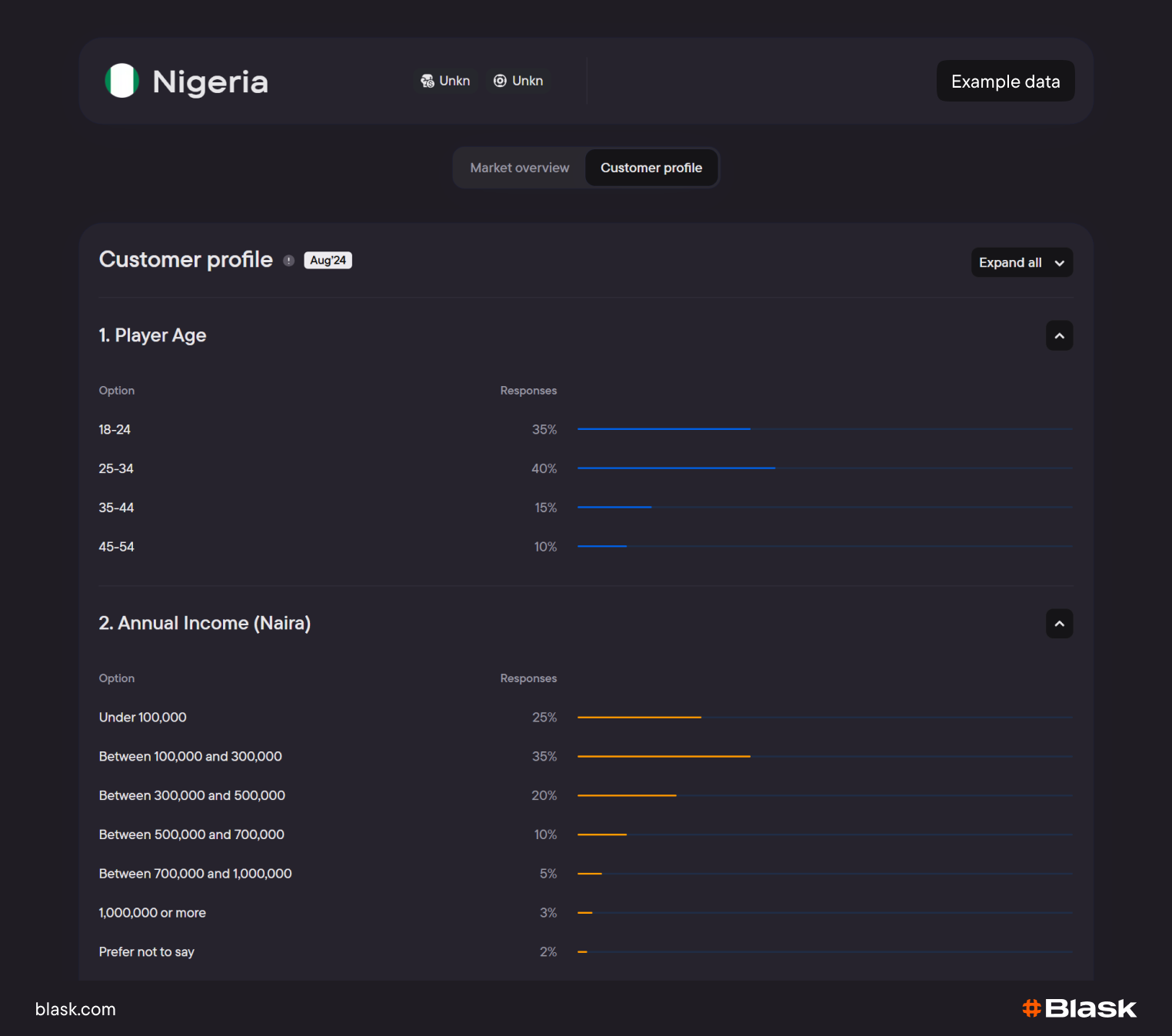Screen dimensions: 1172x1036
Task: Open the Expand all dropdown
Action: [1021, 262]
